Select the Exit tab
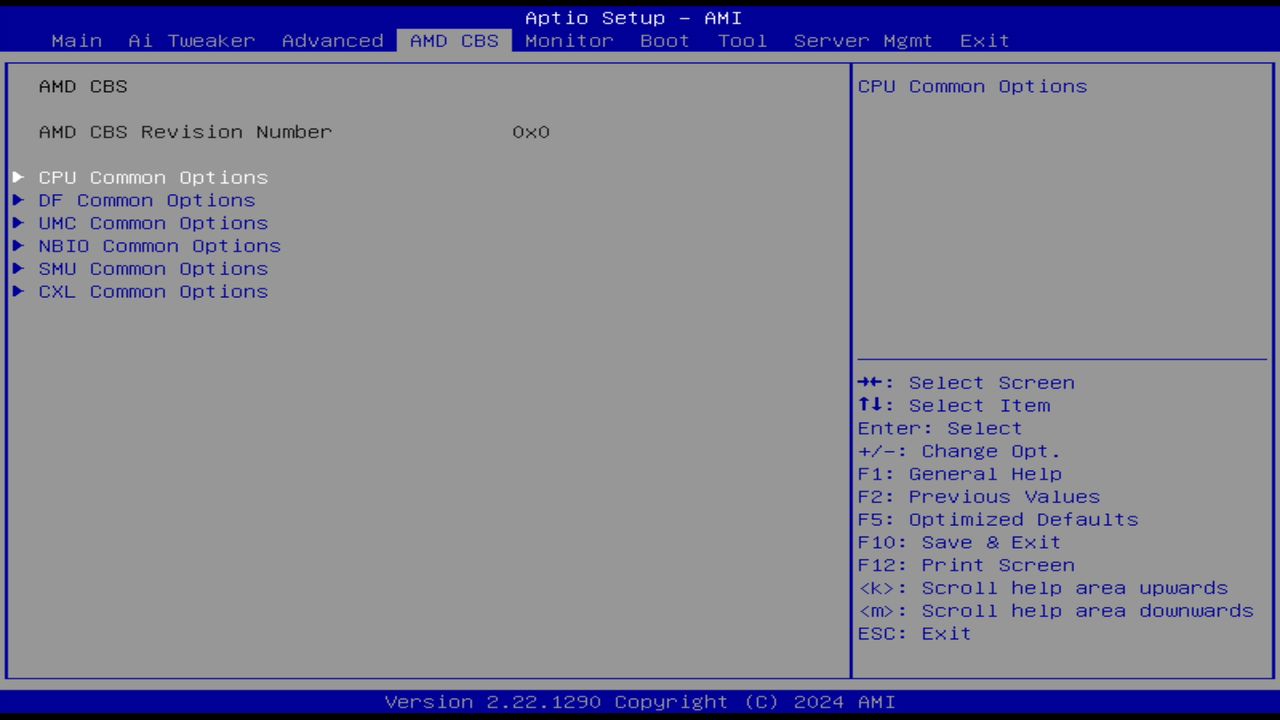1280x720 pixels. pyautogui.click(x=985, y=41)
